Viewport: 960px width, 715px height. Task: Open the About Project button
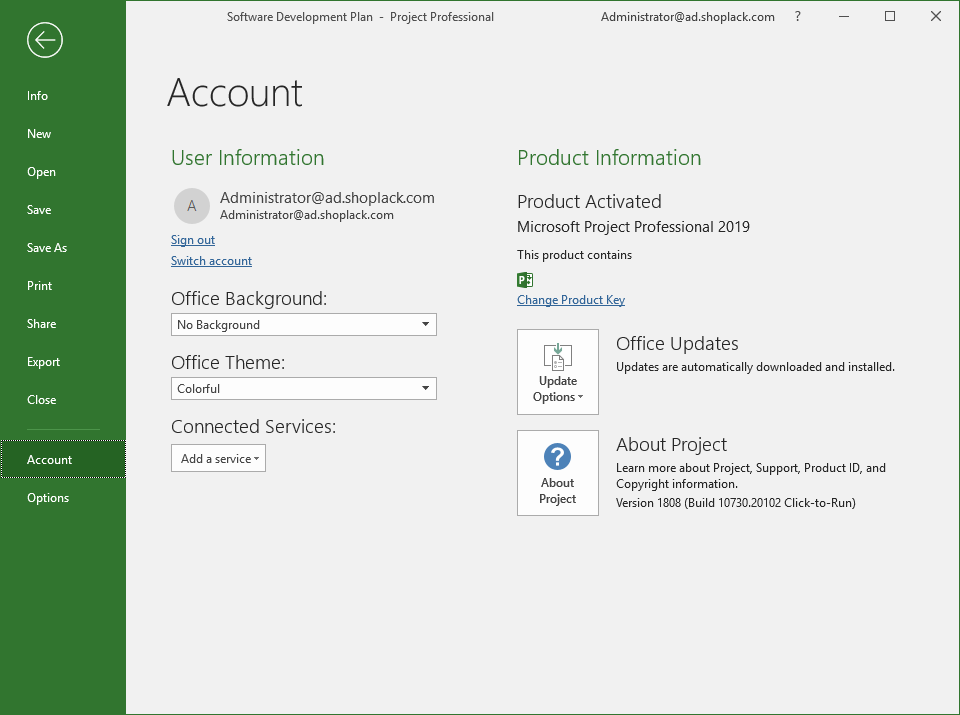tap(558, 473)
